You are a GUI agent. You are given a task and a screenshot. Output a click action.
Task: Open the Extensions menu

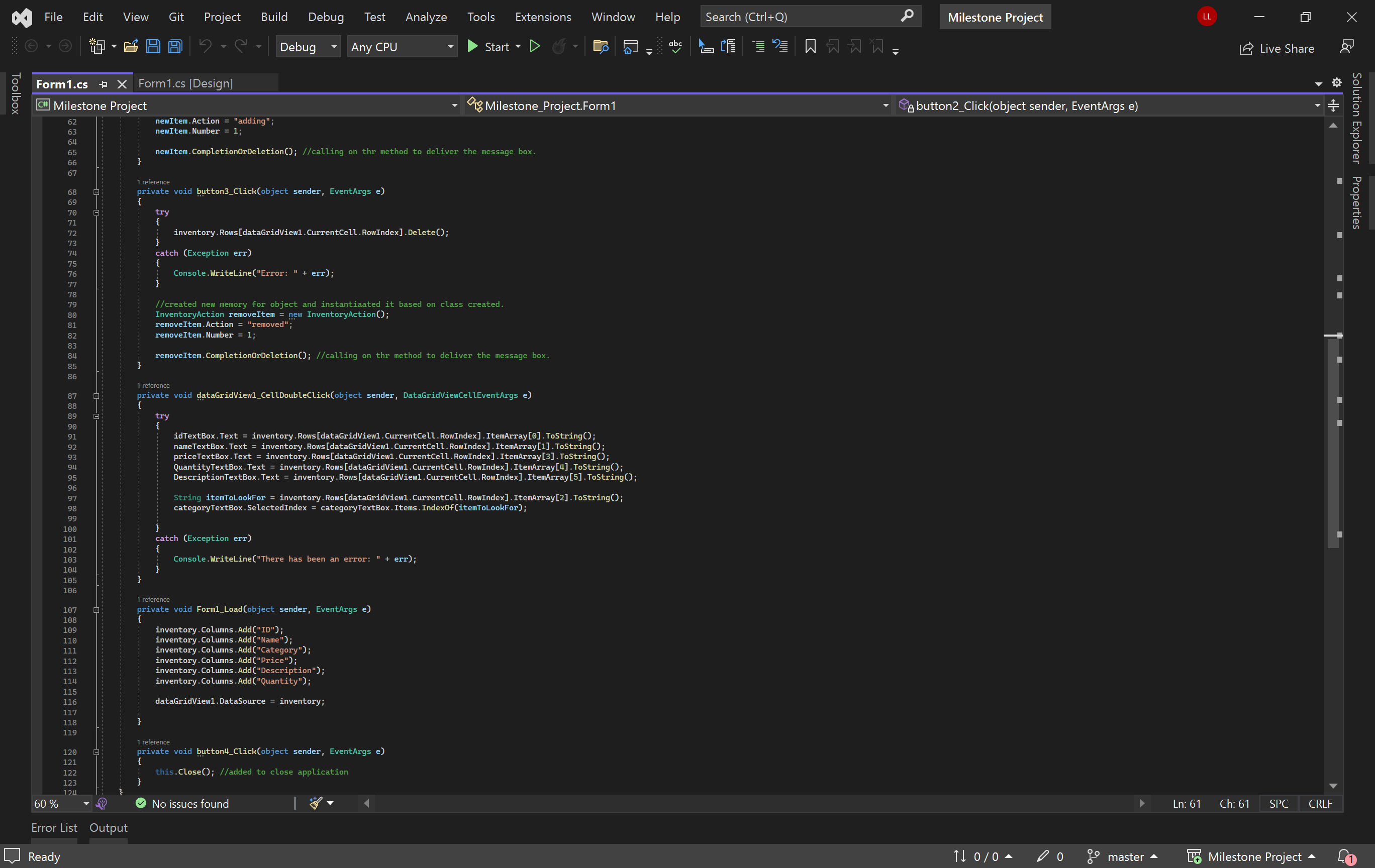(542, 17)
